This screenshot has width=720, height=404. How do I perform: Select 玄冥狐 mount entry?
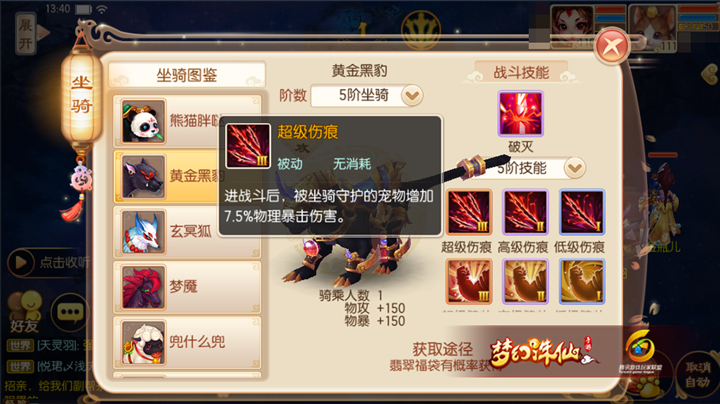(187, 231)
